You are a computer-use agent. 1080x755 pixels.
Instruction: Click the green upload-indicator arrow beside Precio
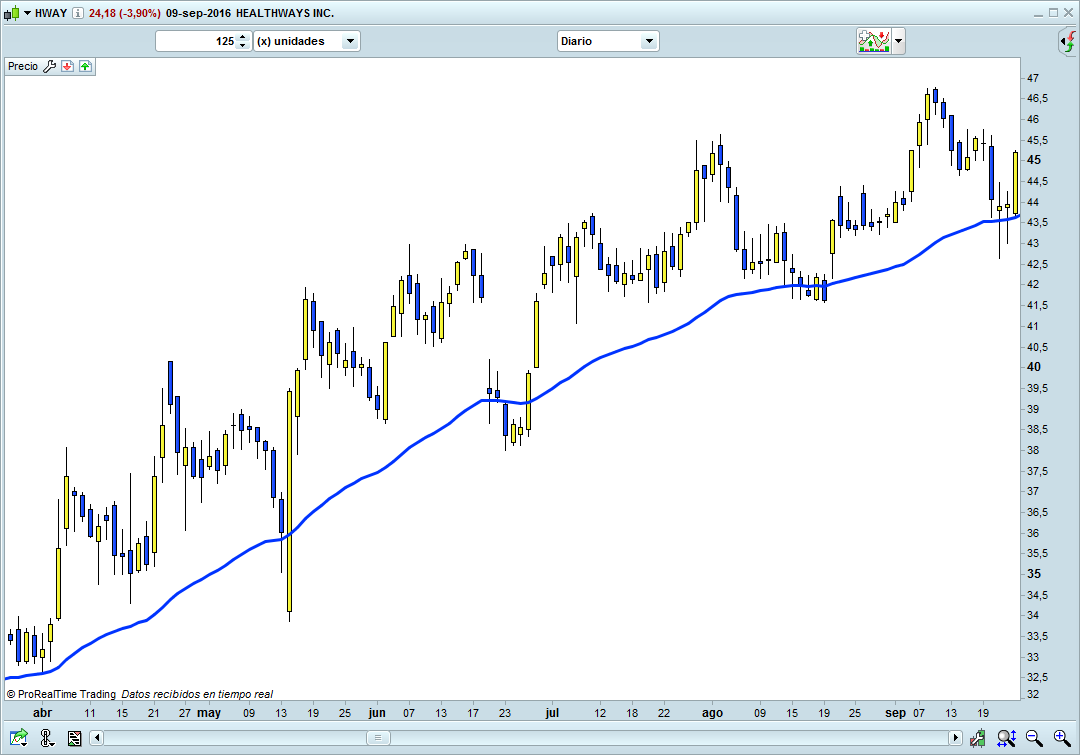click(x=85, y=66)
